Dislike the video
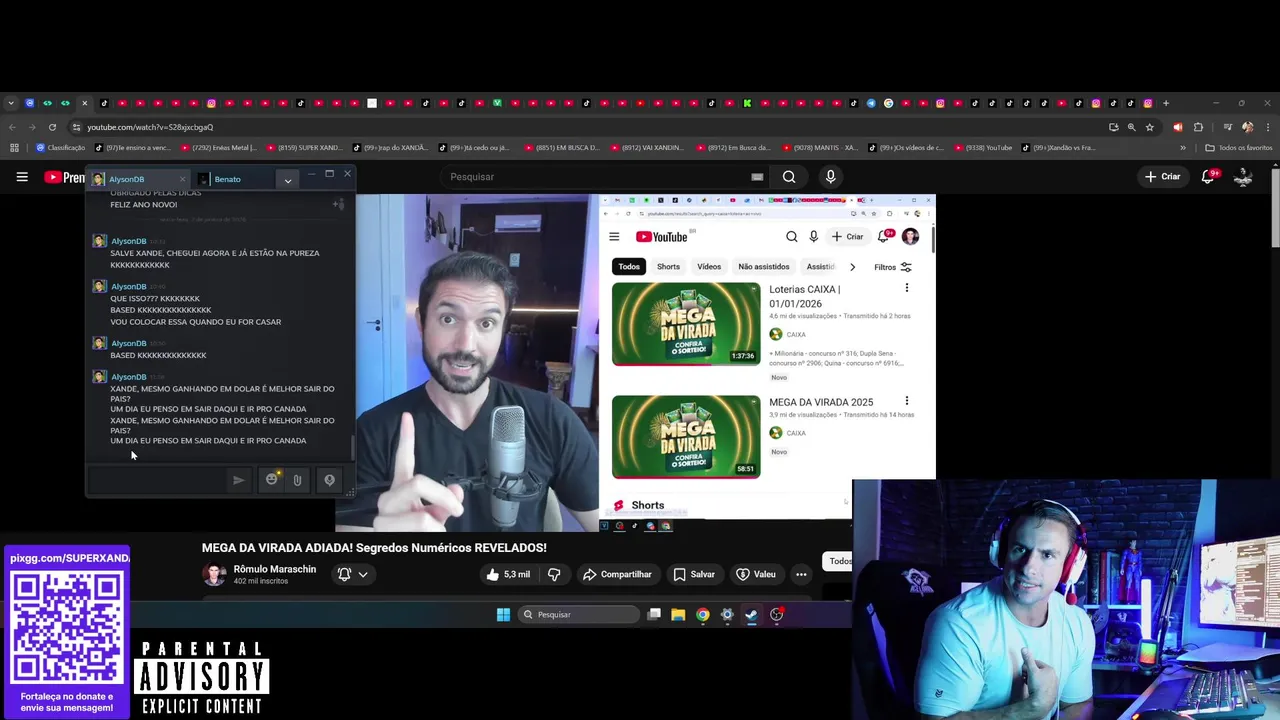This screenshot has width=1280, height=720. coord(554,574)
